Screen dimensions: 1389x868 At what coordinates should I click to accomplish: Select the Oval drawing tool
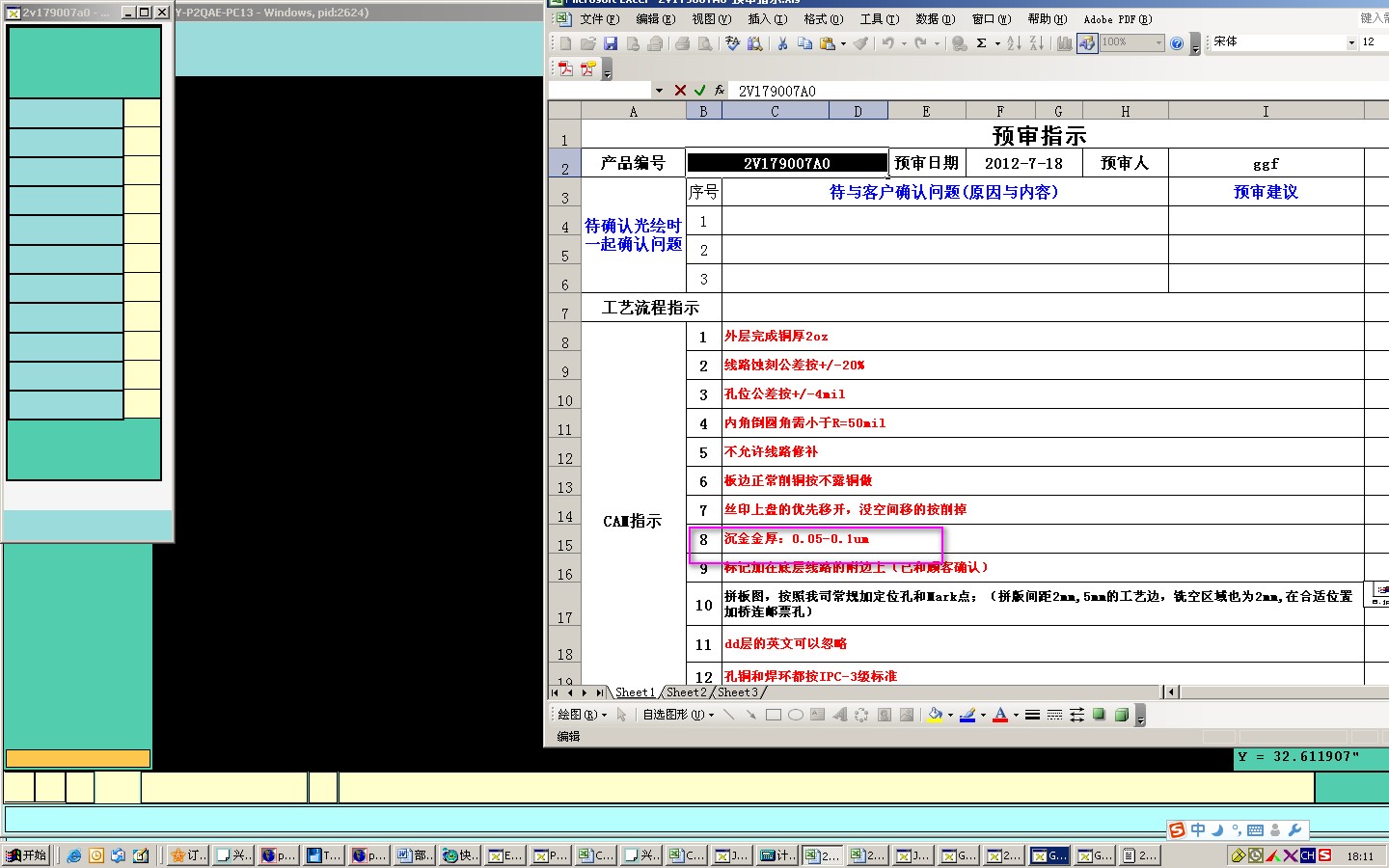[x=796, y=715]
